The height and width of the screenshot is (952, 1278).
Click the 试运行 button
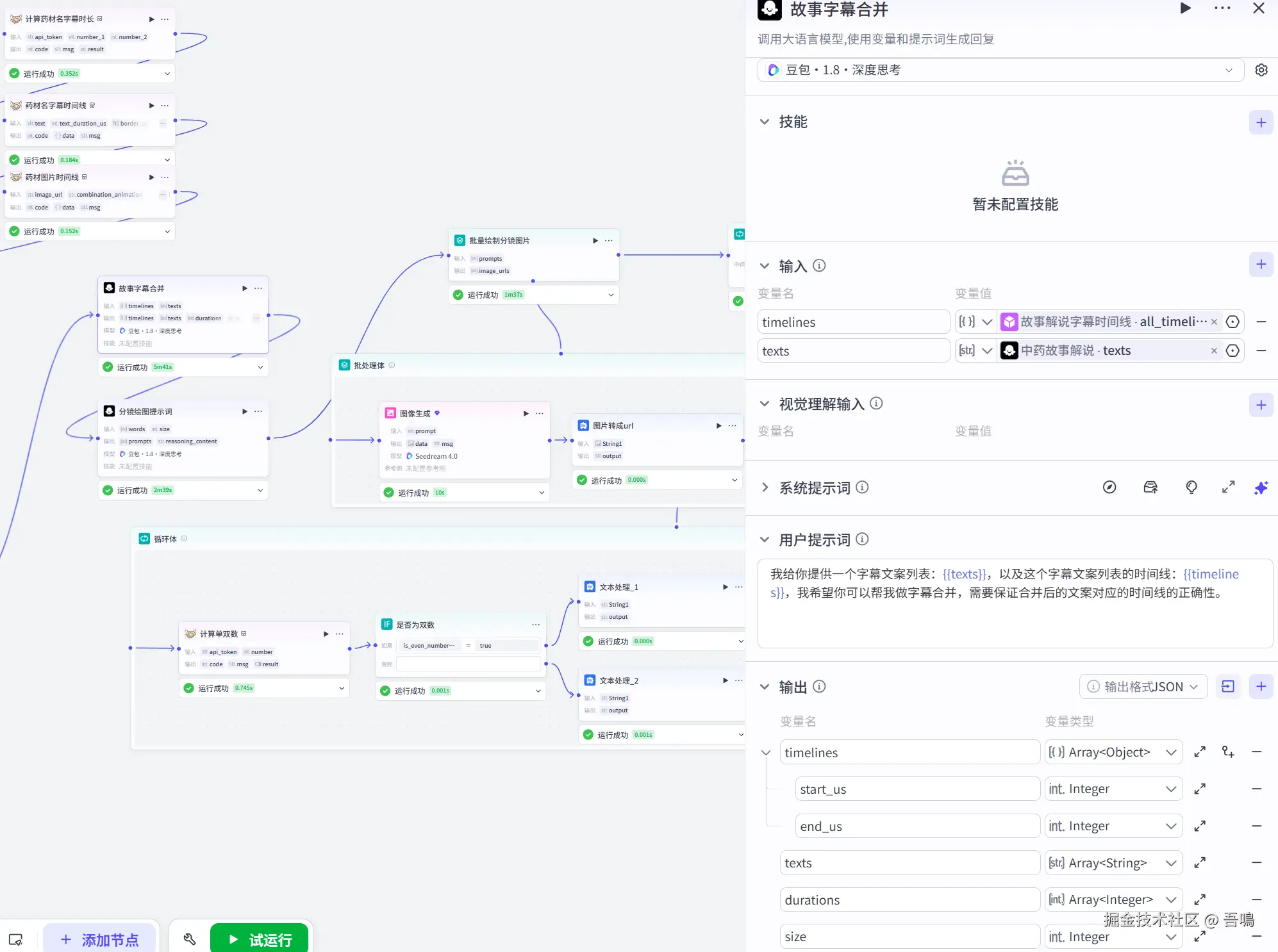(260, 939)
